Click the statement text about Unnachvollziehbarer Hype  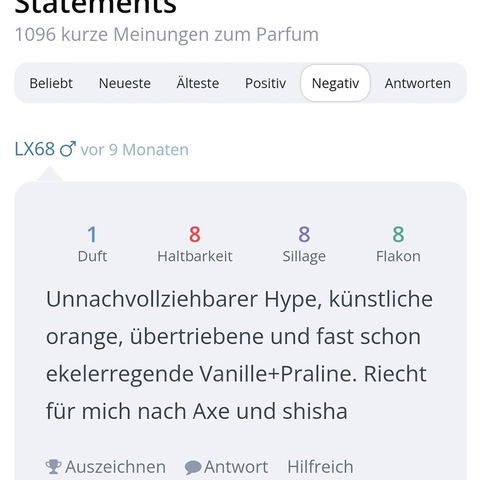click(x=239, y=355)
